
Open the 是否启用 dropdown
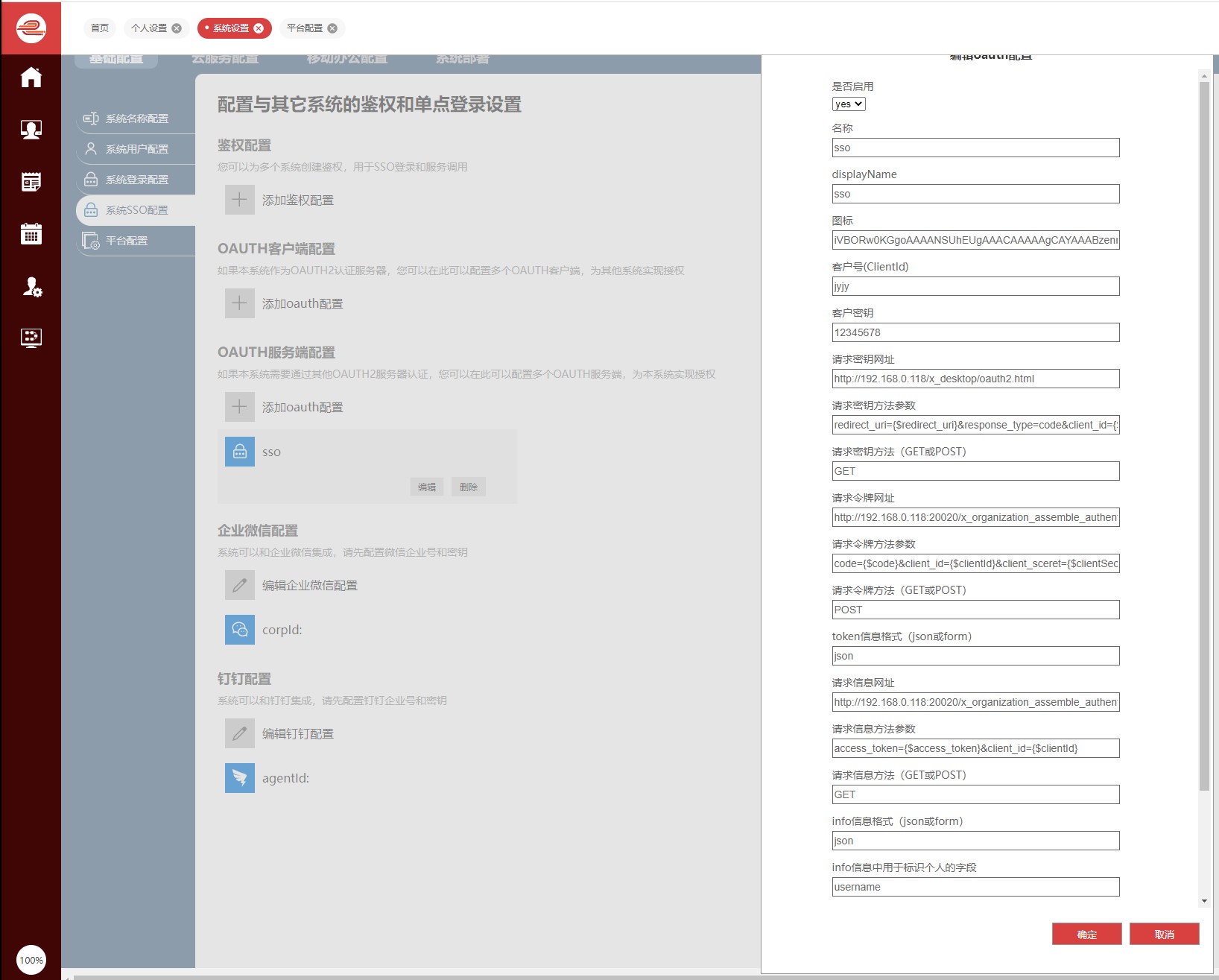[849, 104]
